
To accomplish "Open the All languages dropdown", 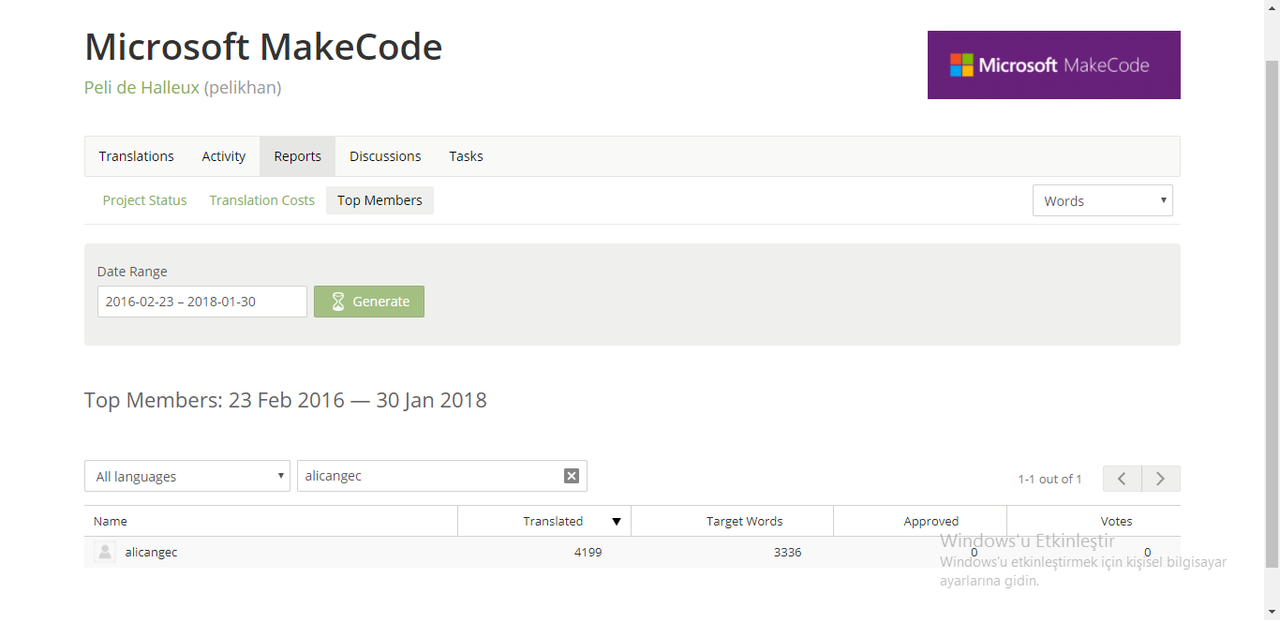I will point(187,476).
